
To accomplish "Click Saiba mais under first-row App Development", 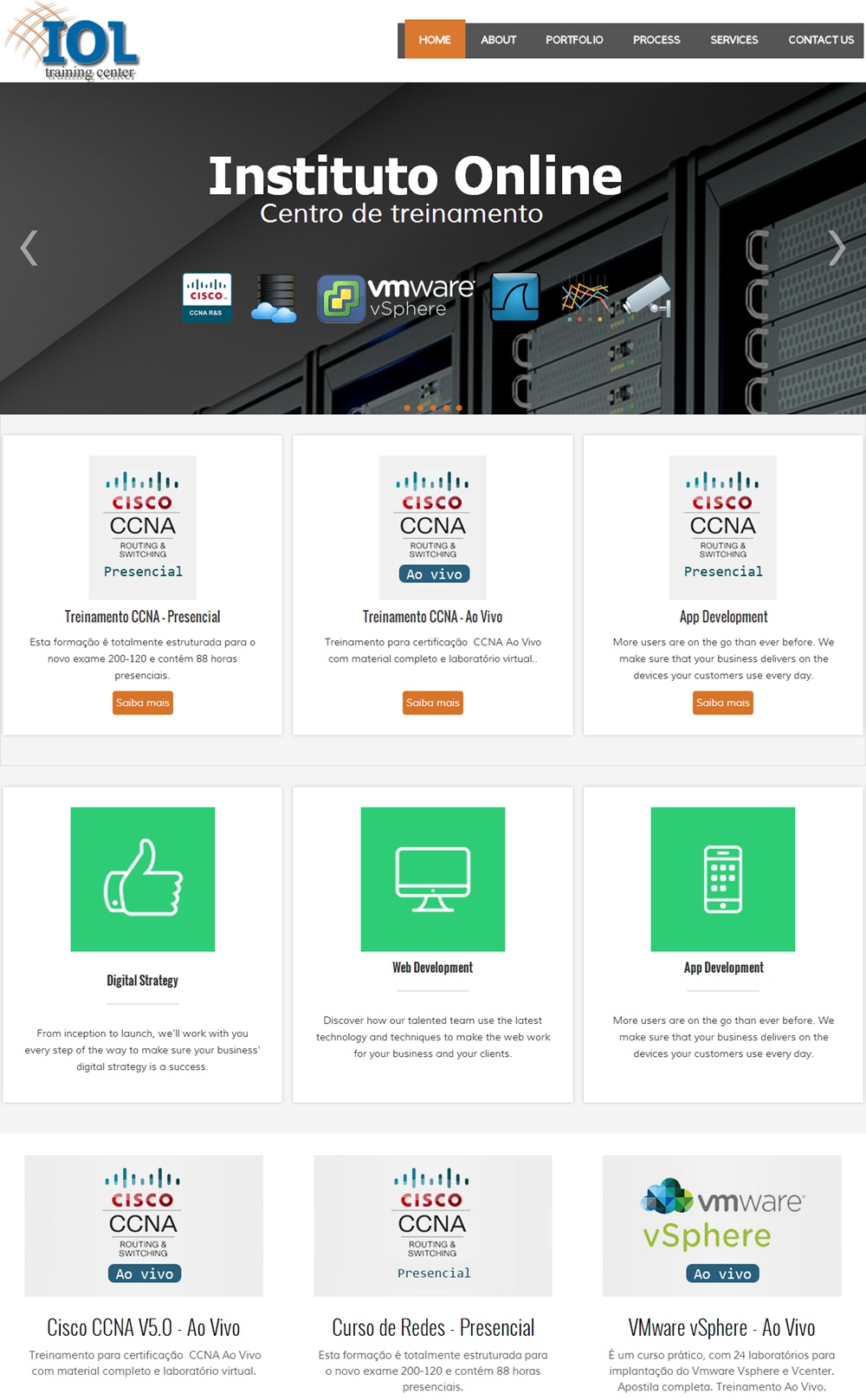I will (x=723, y=703).
